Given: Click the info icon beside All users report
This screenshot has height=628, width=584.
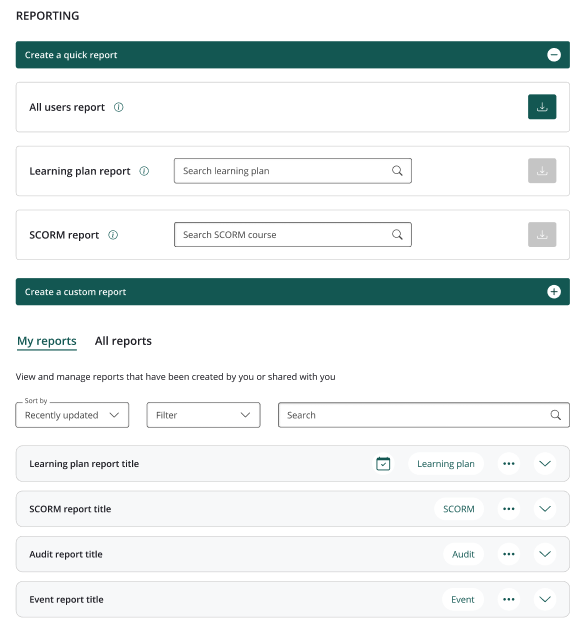Looking at the screenshot, I should pyautogui.click(x=119, y=107).
